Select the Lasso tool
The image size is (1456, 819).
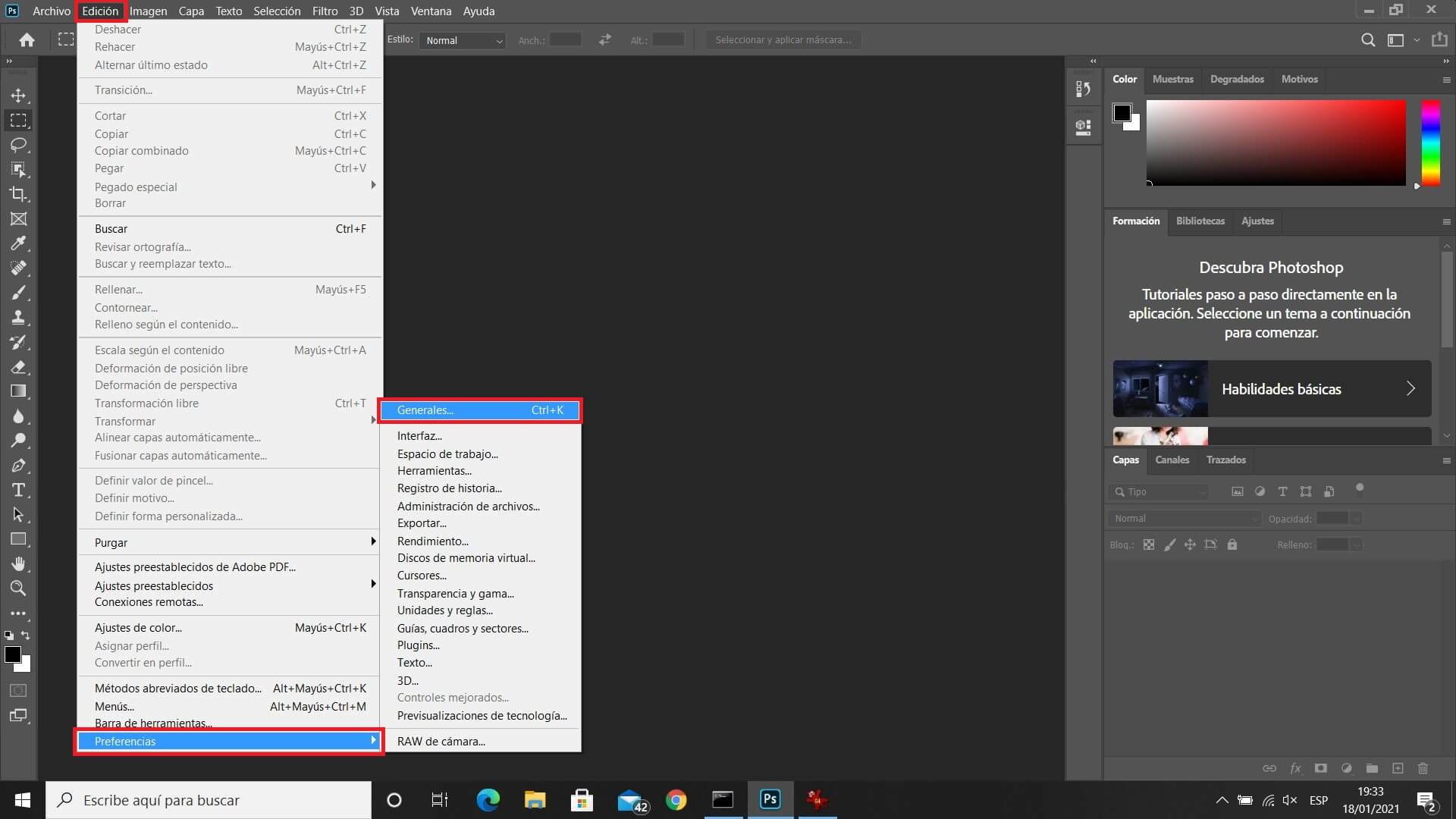point(18,144)
